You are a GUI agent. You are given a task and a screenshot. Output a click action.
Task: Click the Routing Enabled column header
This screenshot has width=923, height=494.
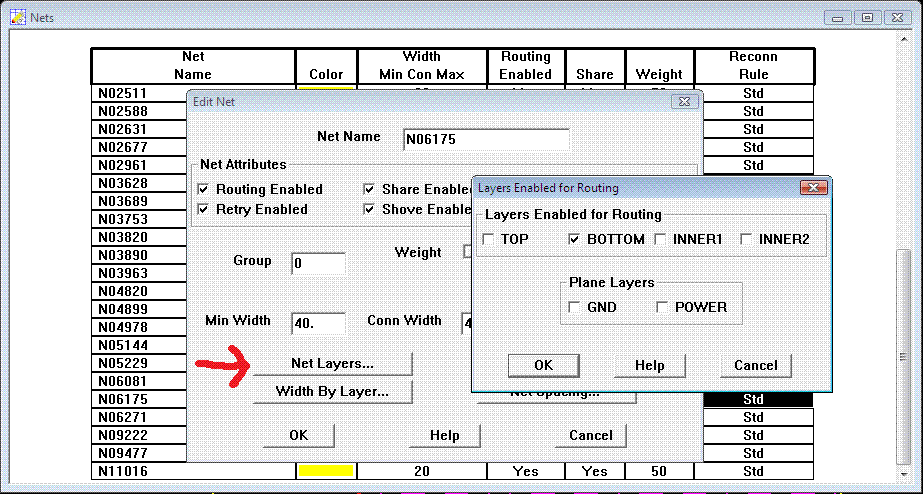tap(526, 66)
